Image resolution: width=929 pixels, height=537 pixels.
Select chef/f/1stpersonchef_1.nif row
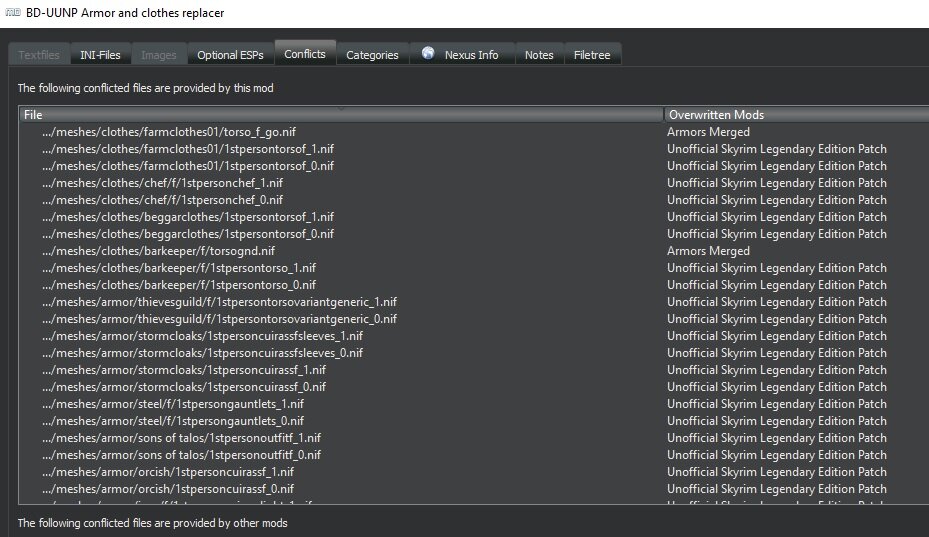click(x=473, y=183)
